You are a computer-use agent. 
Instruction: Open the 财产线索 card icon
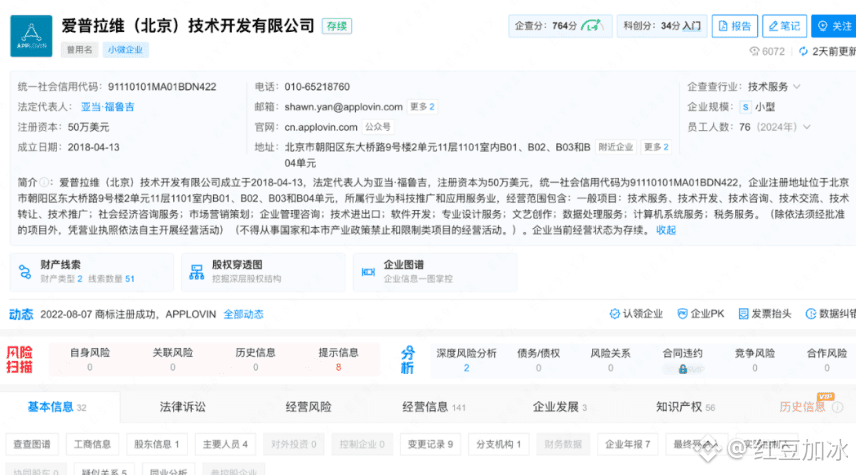point(25,271)
